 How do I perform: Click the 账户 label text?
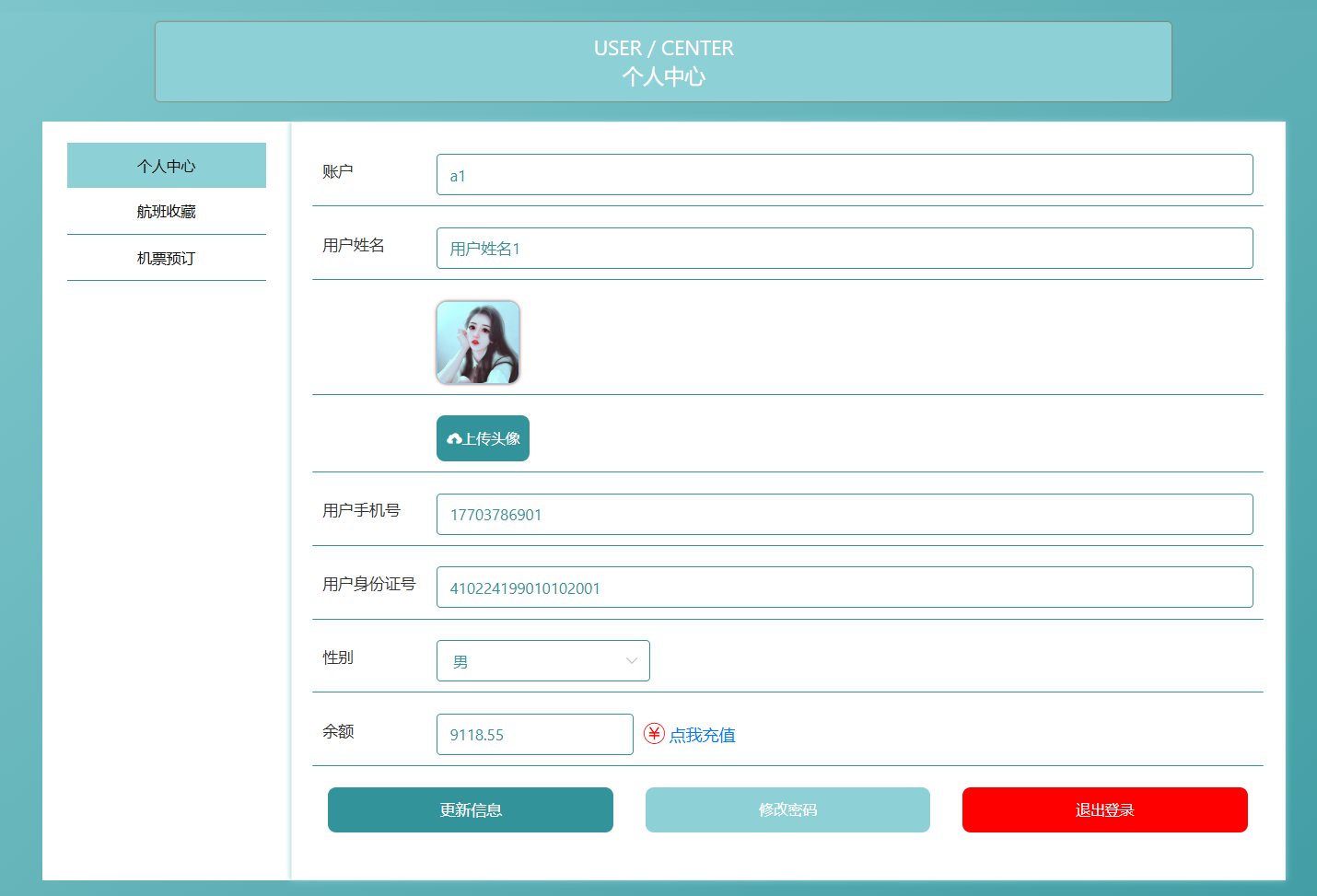pos(338,171)
